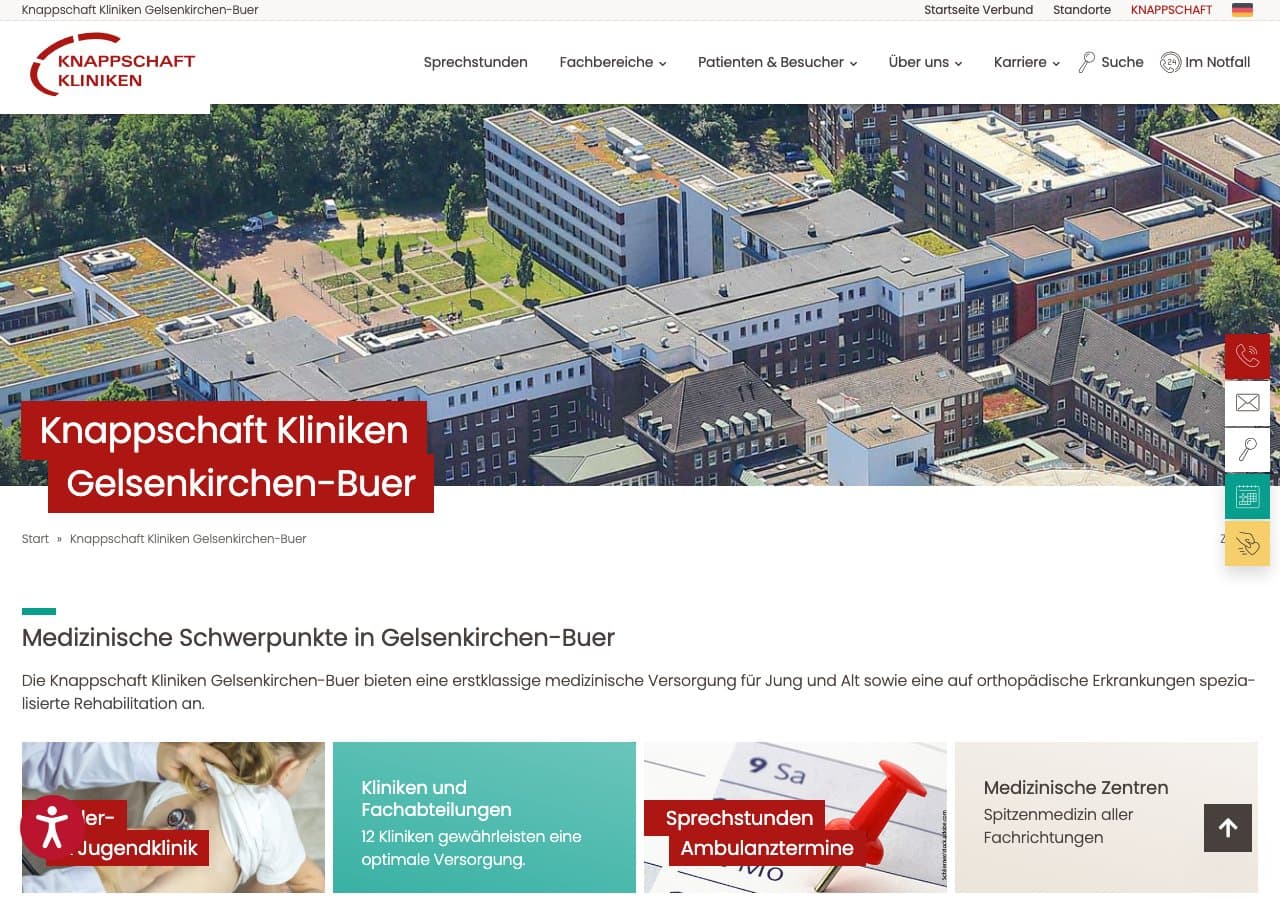The height and width of the screenshot is (900, 1280).
Task: Open the Kliniken und Fachabteilungen teal card
Action: [x=484, y=817]
